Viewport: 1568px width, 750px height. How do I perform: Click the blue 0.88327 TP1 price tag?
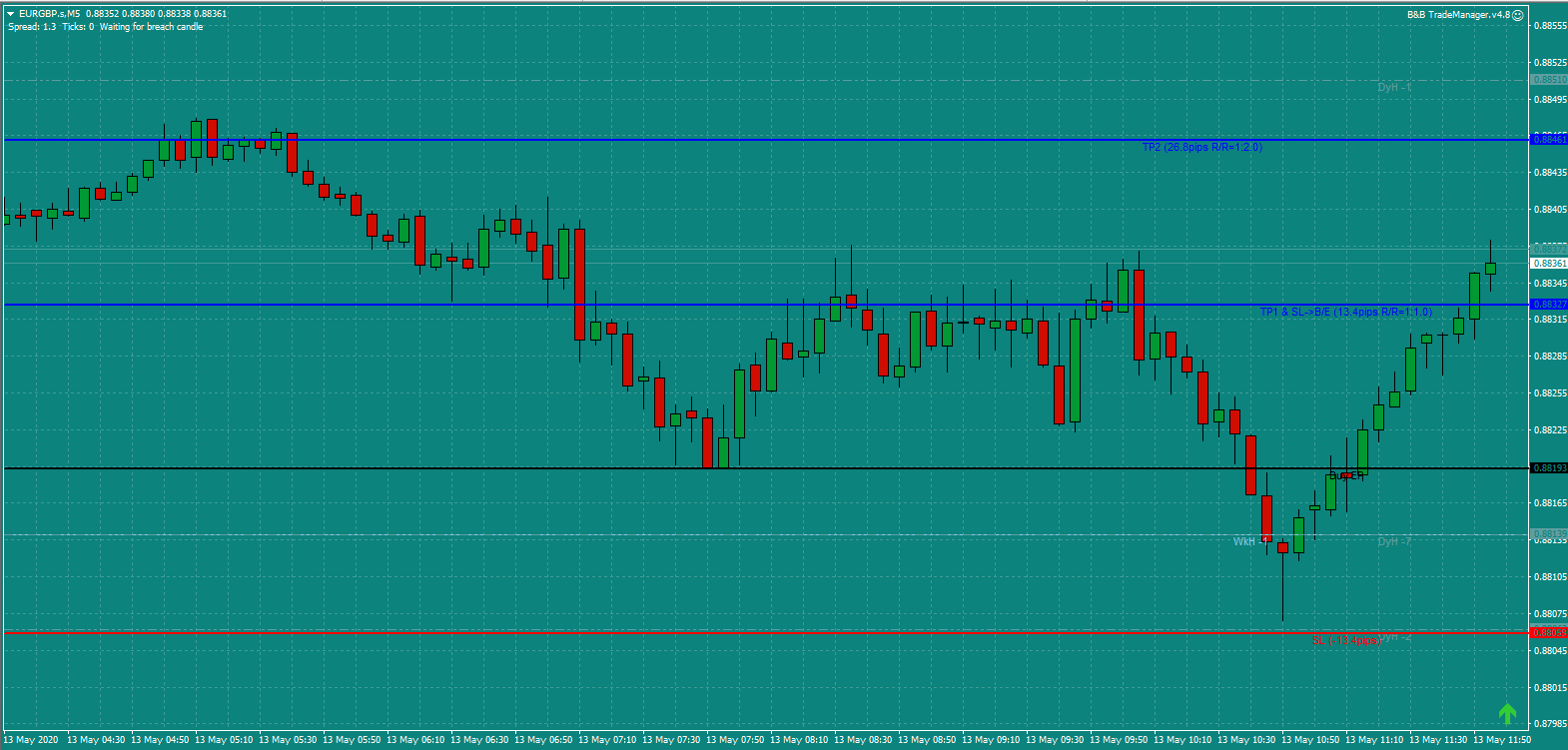[1549, 305]
